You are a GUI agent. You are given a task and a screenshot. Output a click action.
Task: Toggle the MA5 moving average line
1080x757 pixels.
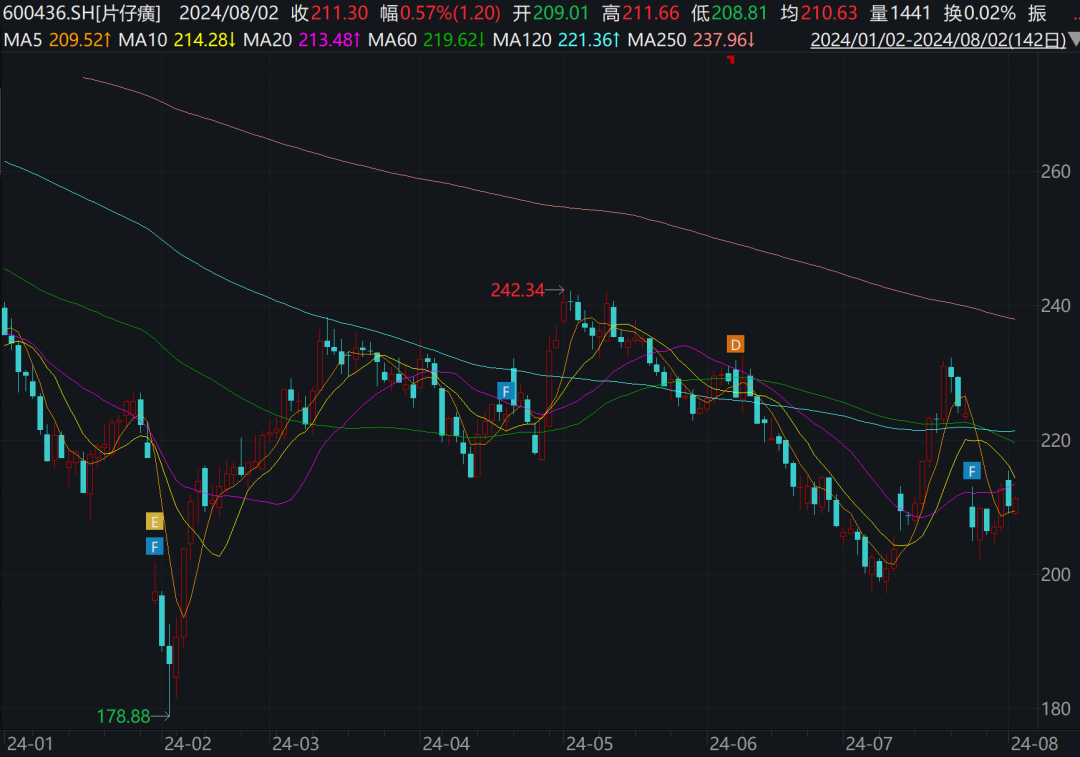47,40
